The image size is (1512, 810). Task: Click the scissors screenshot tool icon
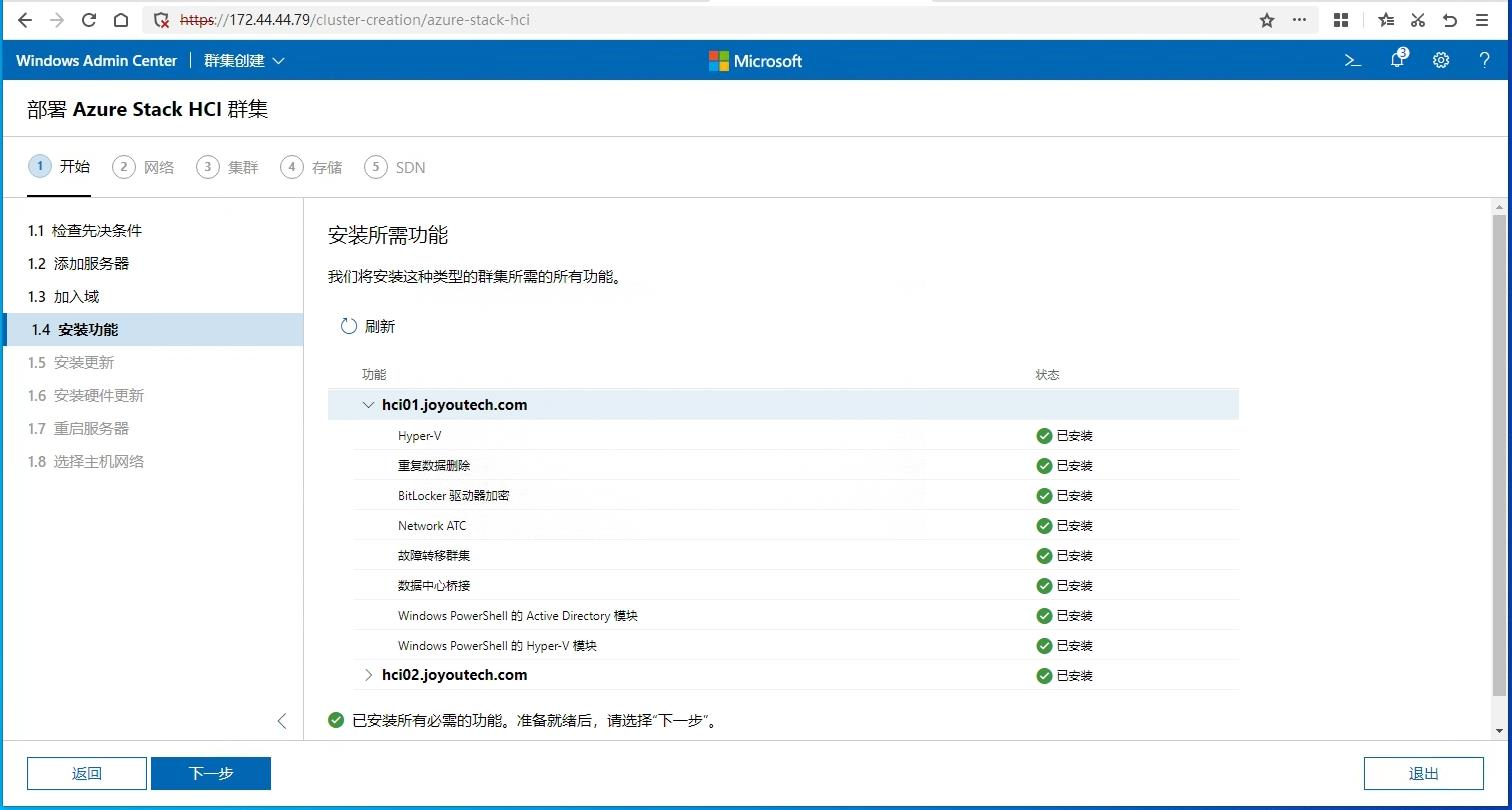[x=1417, y=20]
